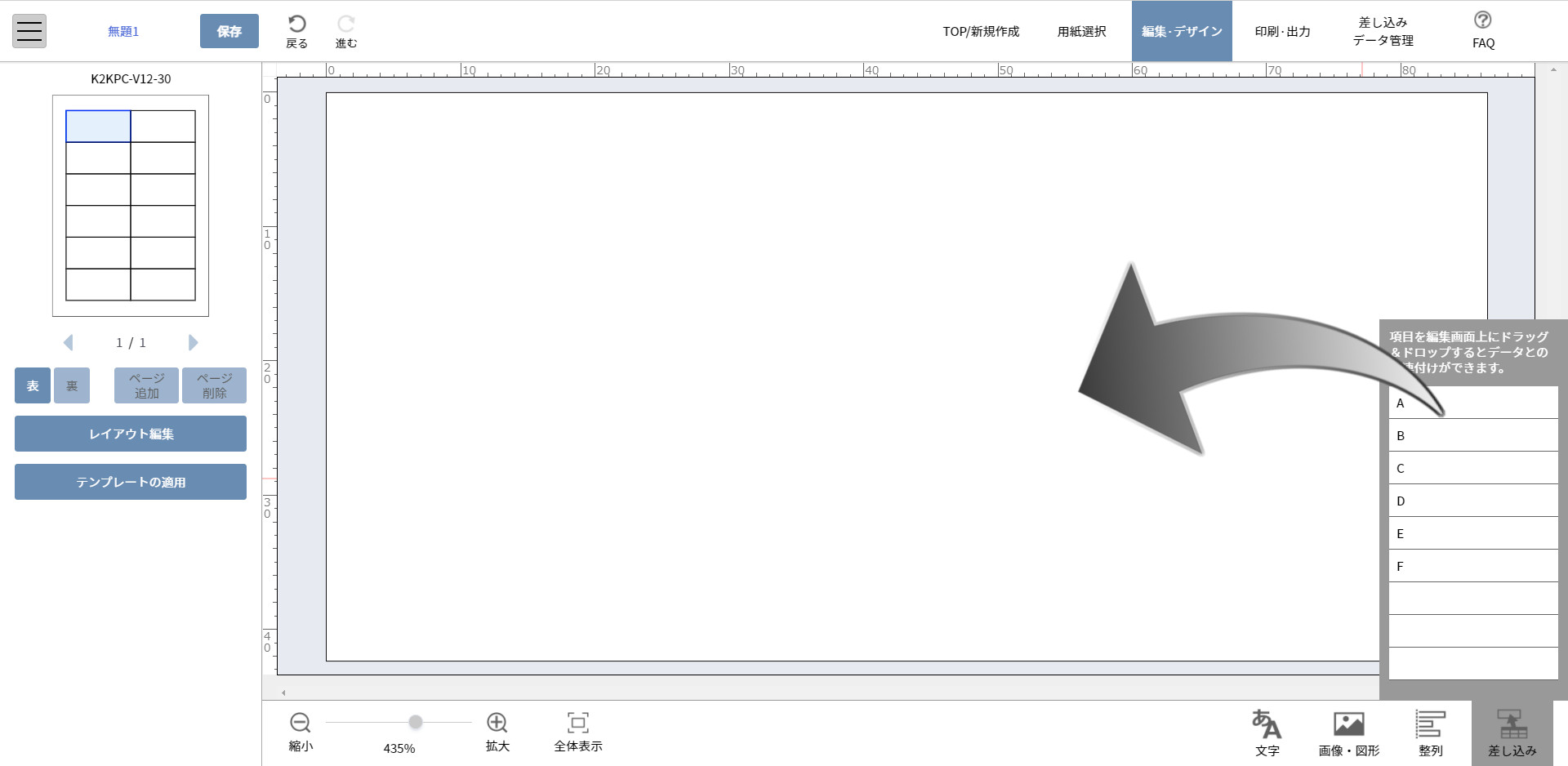This screenshot has width=1568, height=766.
Task: Click the undo (戻る) icon
Action: 296,24
